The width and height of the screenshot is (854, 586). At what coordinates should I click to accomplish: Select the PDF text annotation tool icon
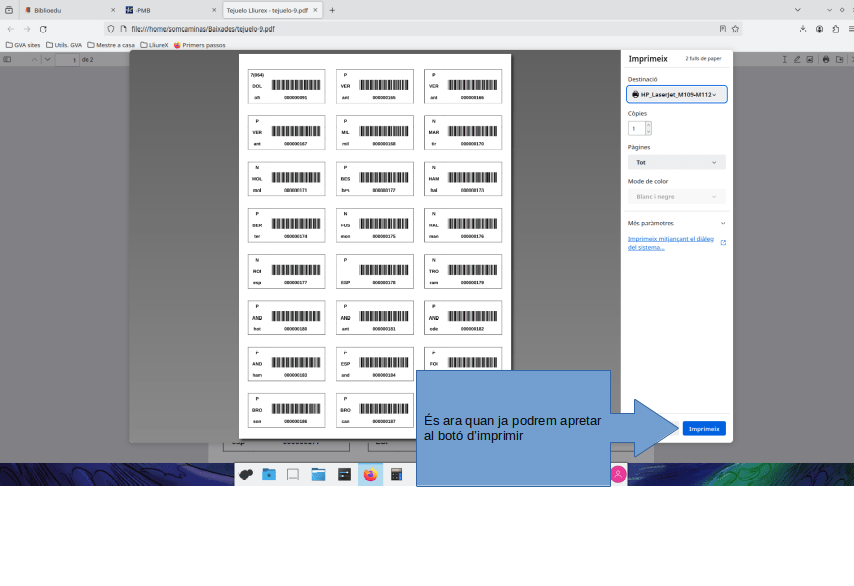784,59
